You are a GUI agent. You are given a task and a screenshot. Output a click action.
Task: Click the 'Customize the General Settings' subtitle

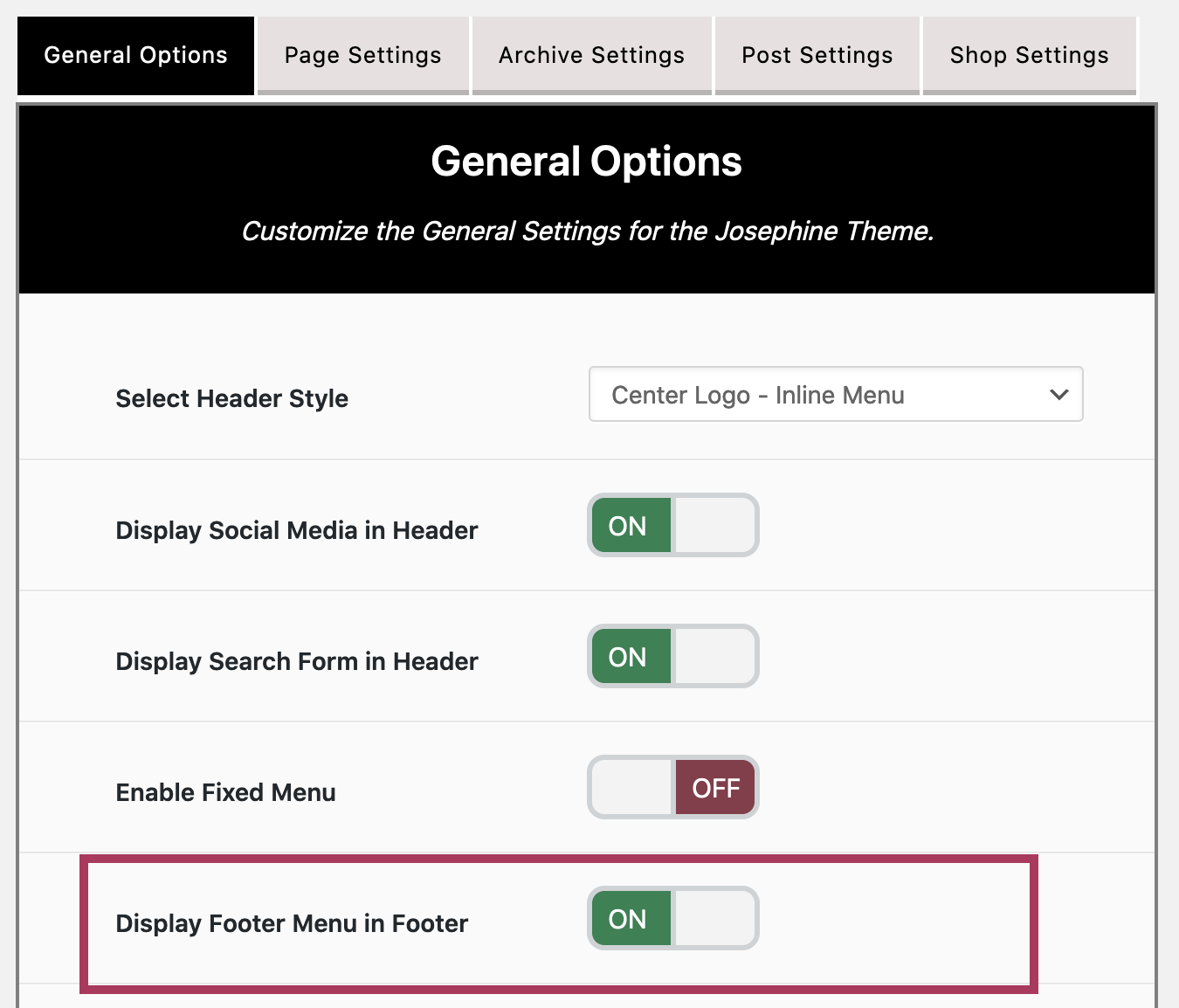tap(588, 231)
